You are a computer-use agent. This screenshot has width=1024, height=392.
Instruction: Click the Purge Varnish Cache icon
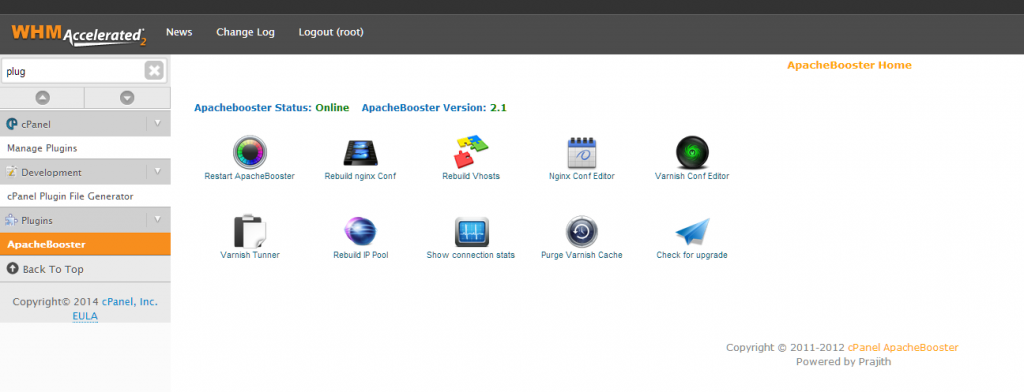(581, 231)
